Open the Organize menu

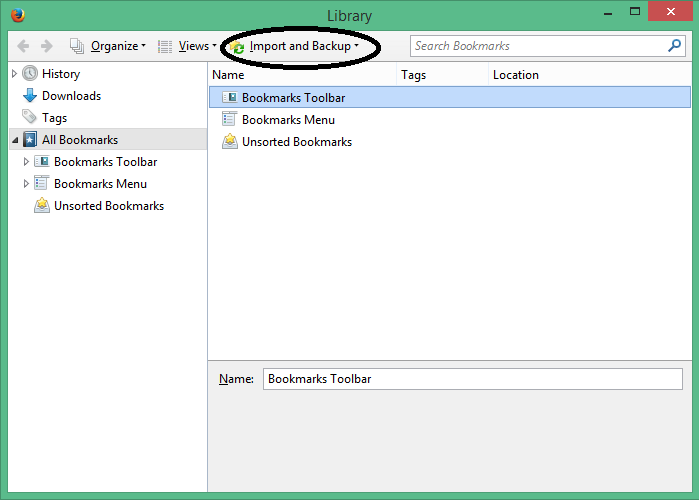[119, 46]
